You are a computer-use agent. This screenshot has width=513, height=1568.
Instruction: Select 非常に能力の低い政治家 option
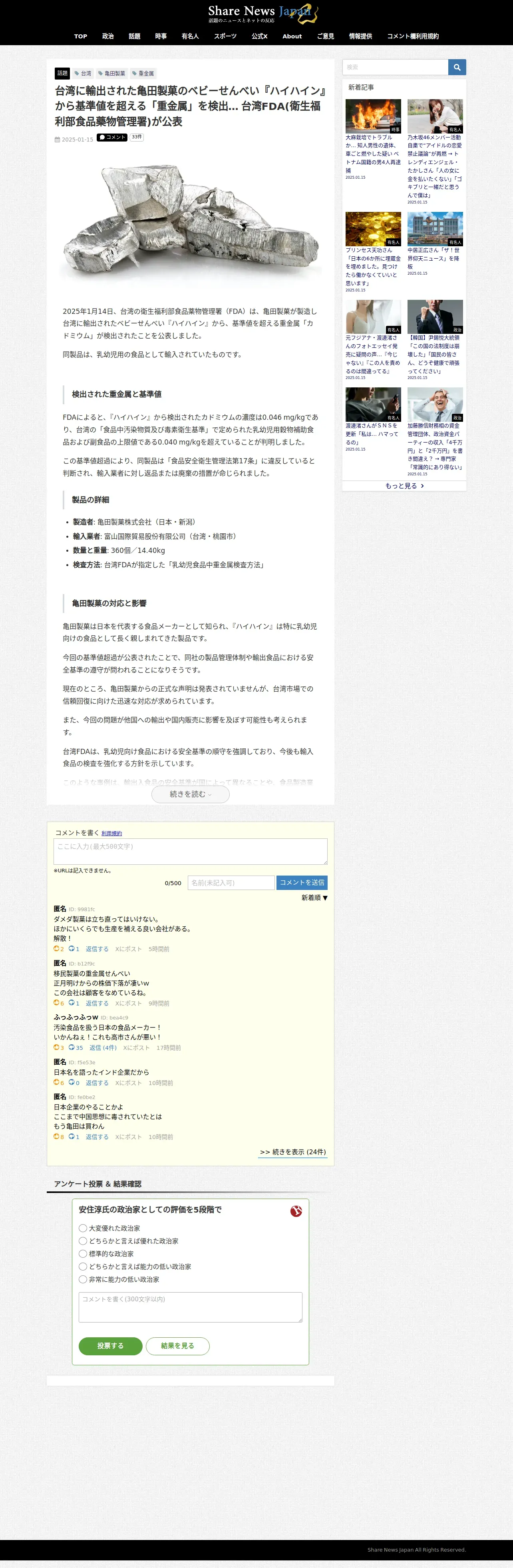(x=83, y=1279)
